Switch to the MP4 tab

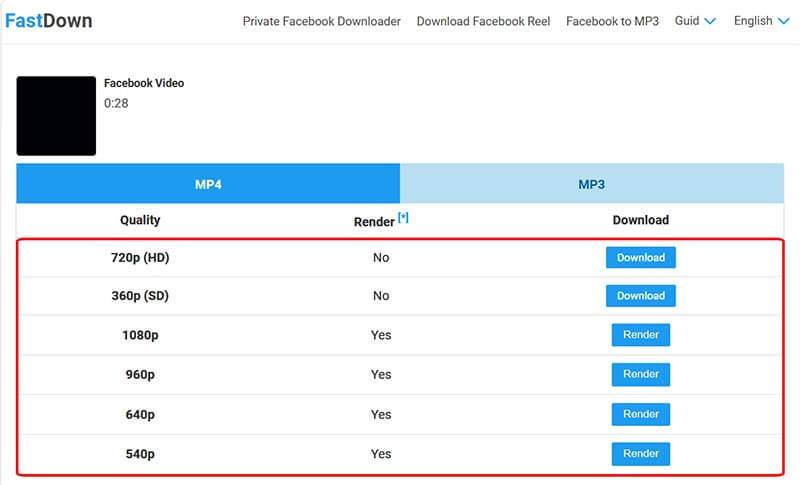[208, 184]
